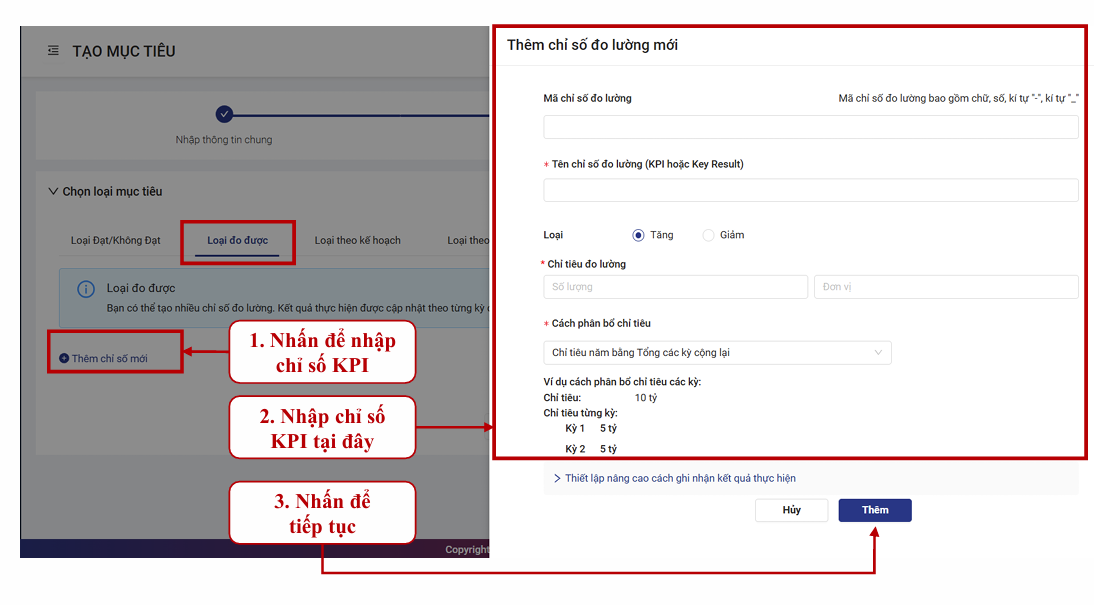The height and width of the screenshot is (605, 1094).
Task: Select the Tăng radio button
Action: 638,235
